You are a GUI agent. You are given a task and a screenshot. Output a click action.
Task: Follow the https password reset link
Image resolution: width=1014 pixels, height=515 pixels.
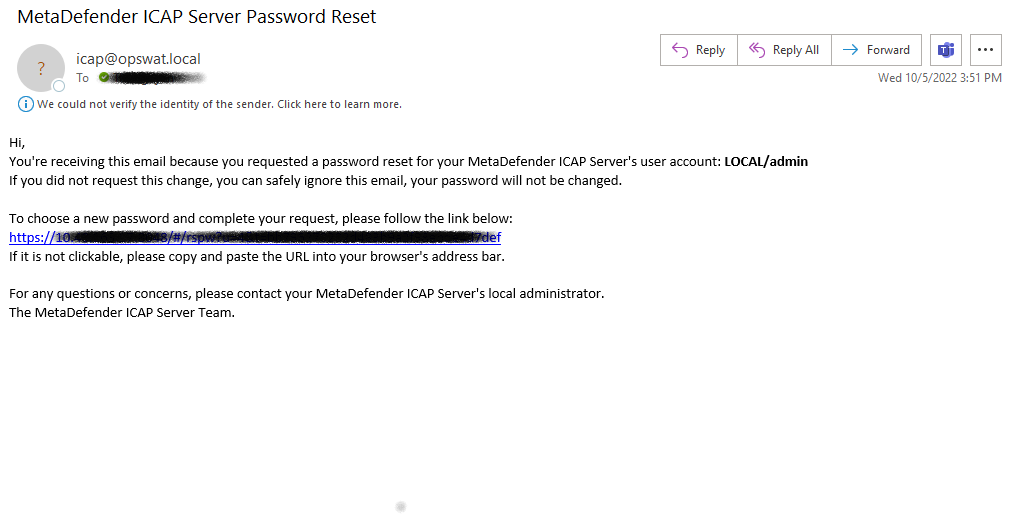click(255, 237)
